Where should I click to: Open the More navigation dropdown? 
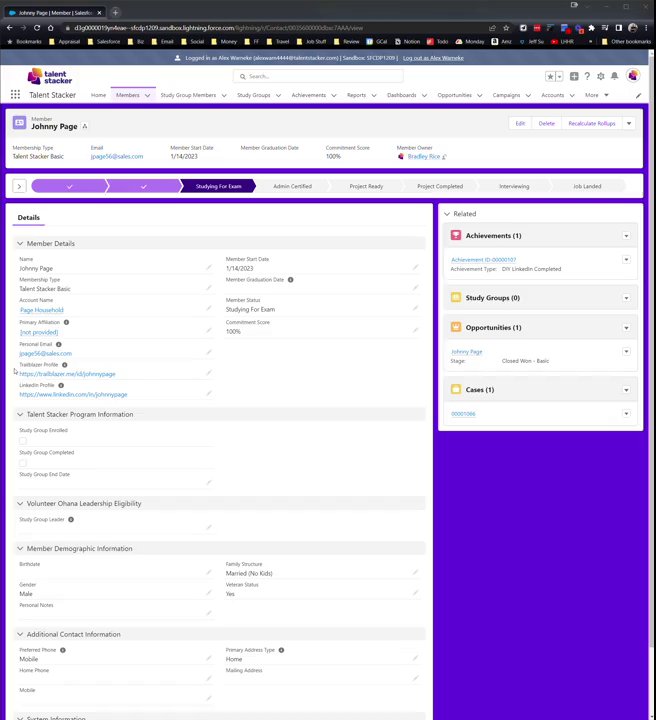596,95
